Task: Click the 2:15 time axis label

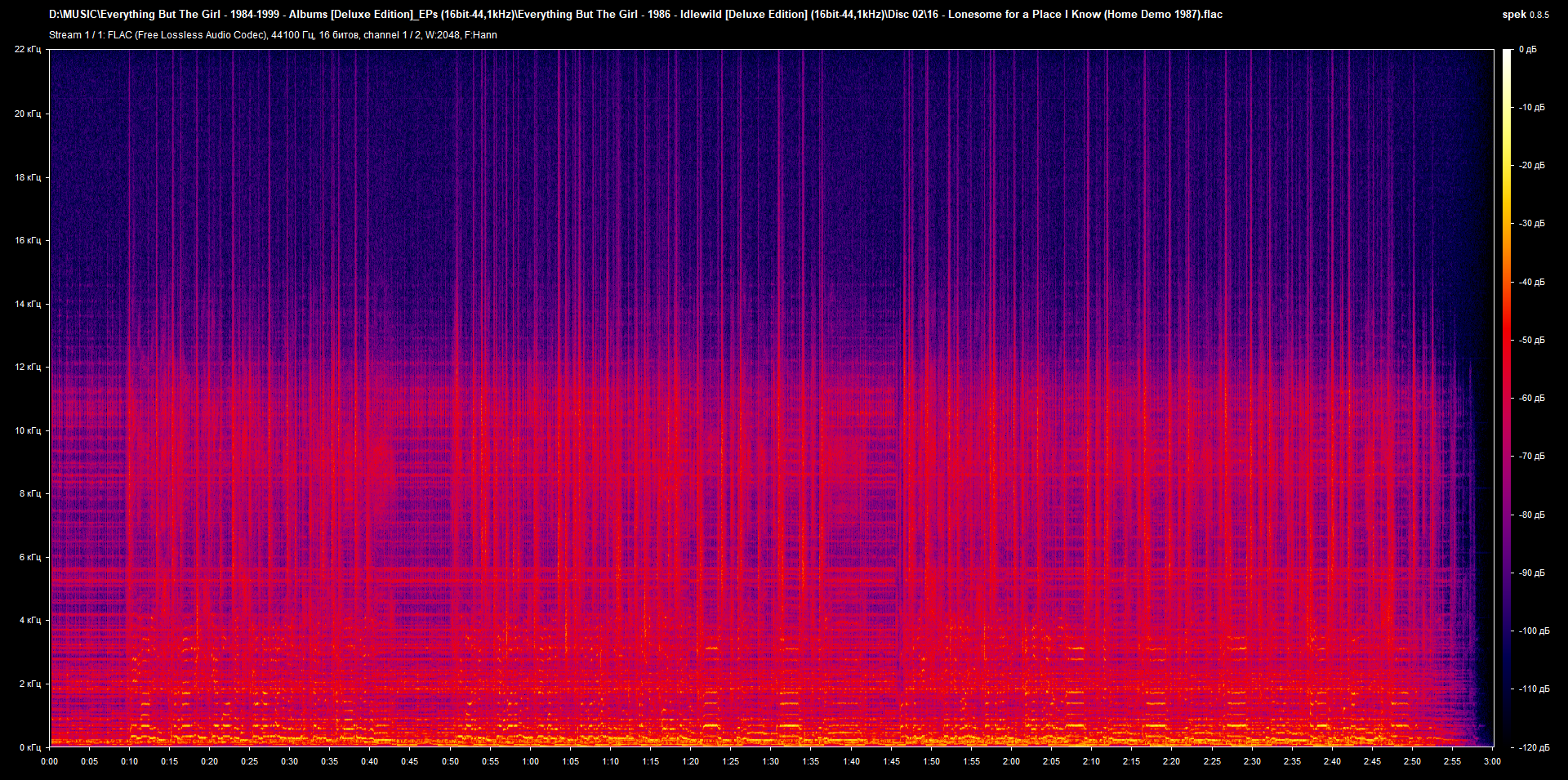Action: [x=1132, y=761]
